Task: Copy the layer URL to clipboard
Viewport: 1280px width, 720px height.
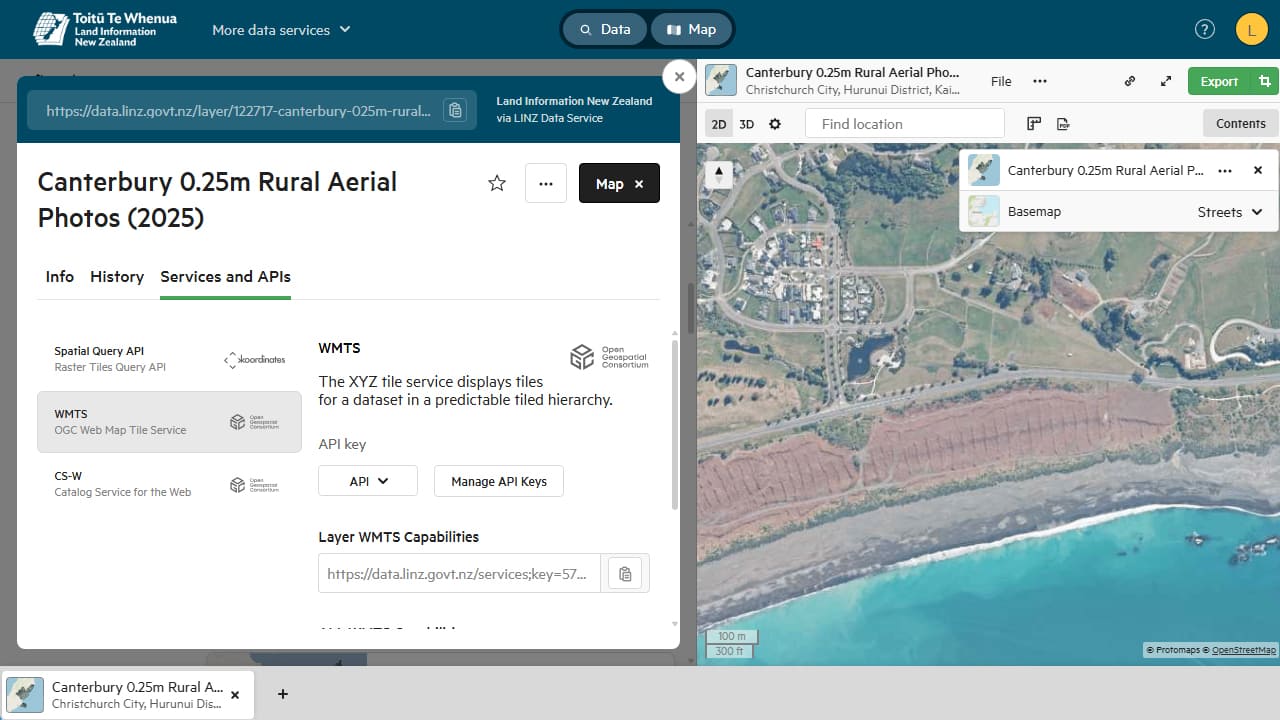Action: 455,110
